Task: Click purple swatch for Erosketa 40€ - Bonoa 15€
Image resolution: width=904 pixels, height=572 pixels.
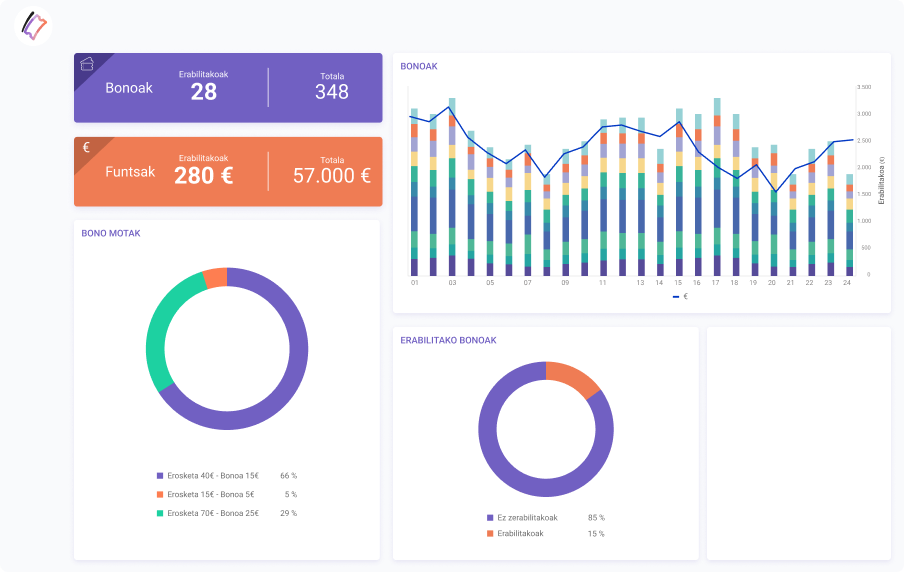Action: click(160, 476)
